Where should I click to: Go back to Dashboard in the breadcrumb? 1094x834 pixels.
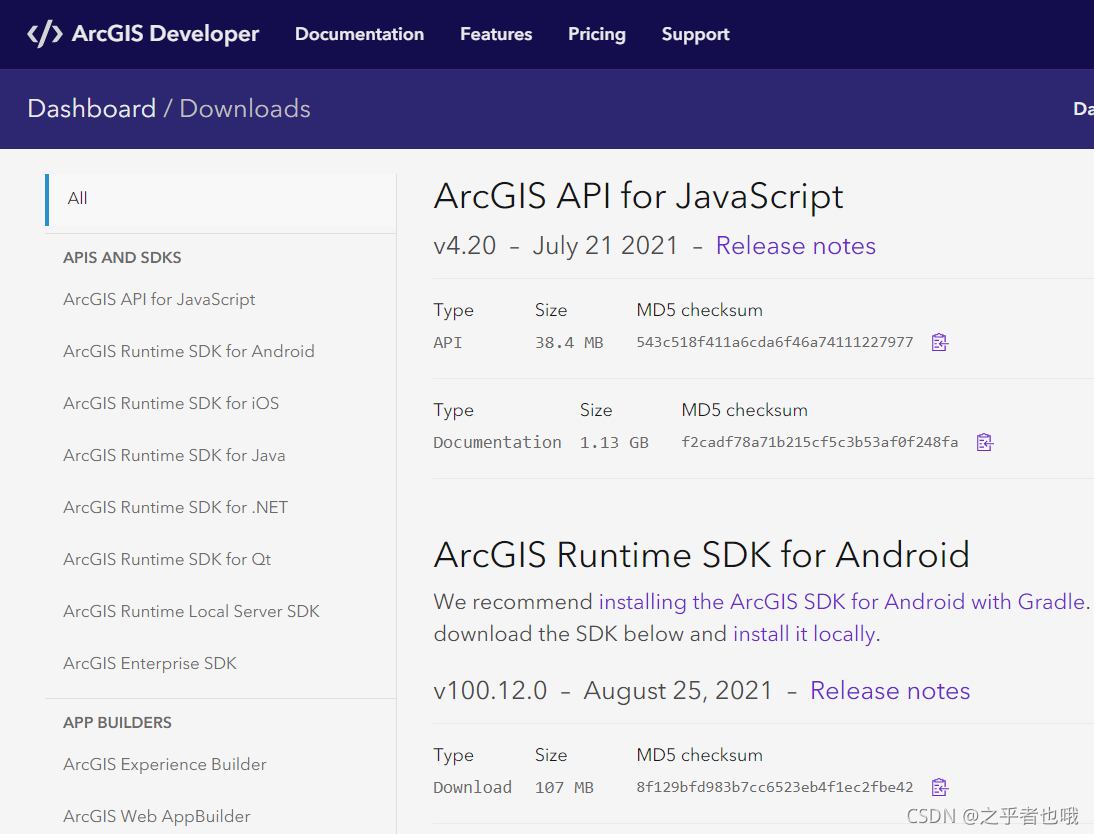pyautogui.click(x=91, y=108)
